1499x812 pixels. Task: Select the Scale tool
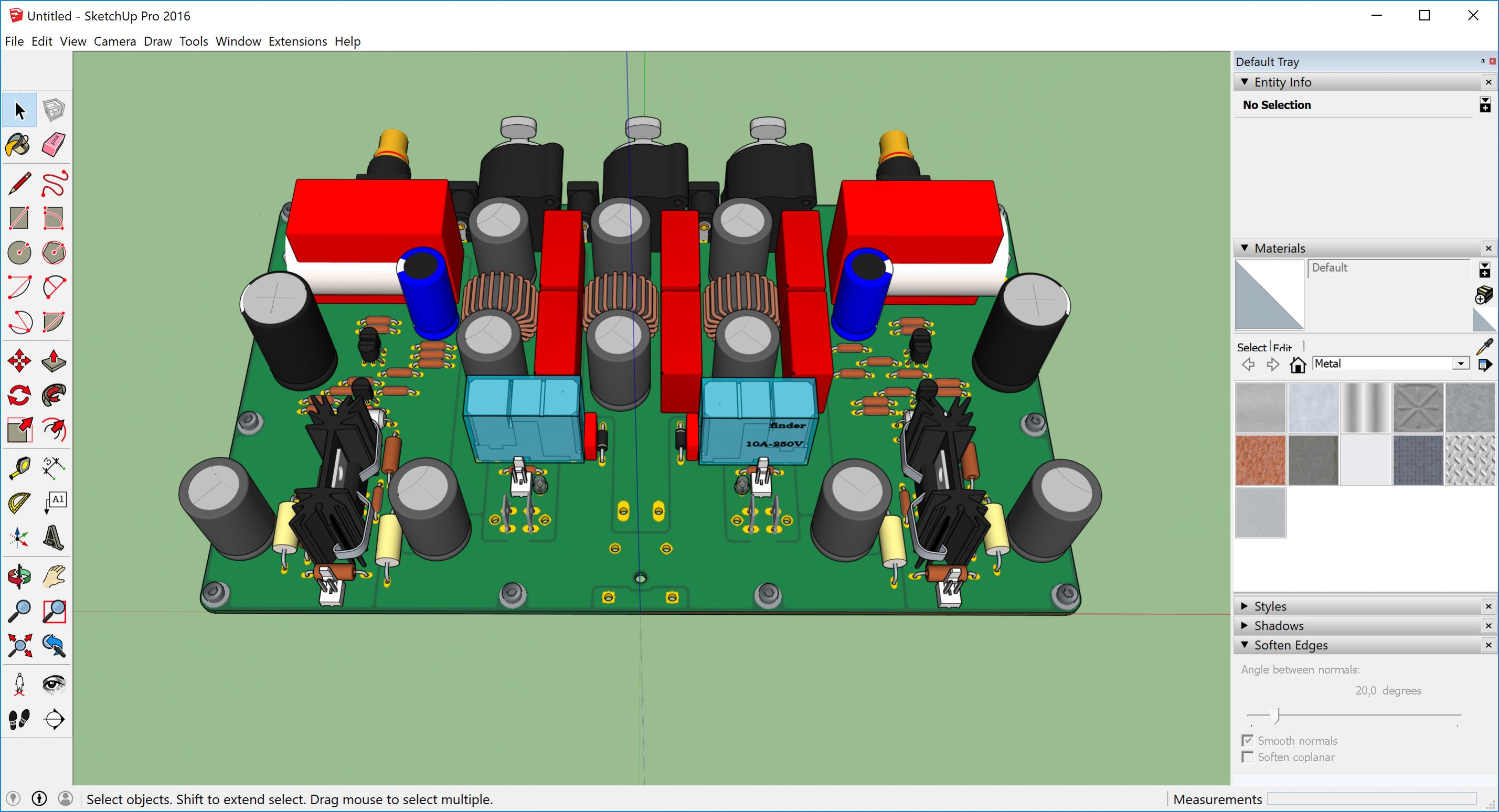[19, 430]
